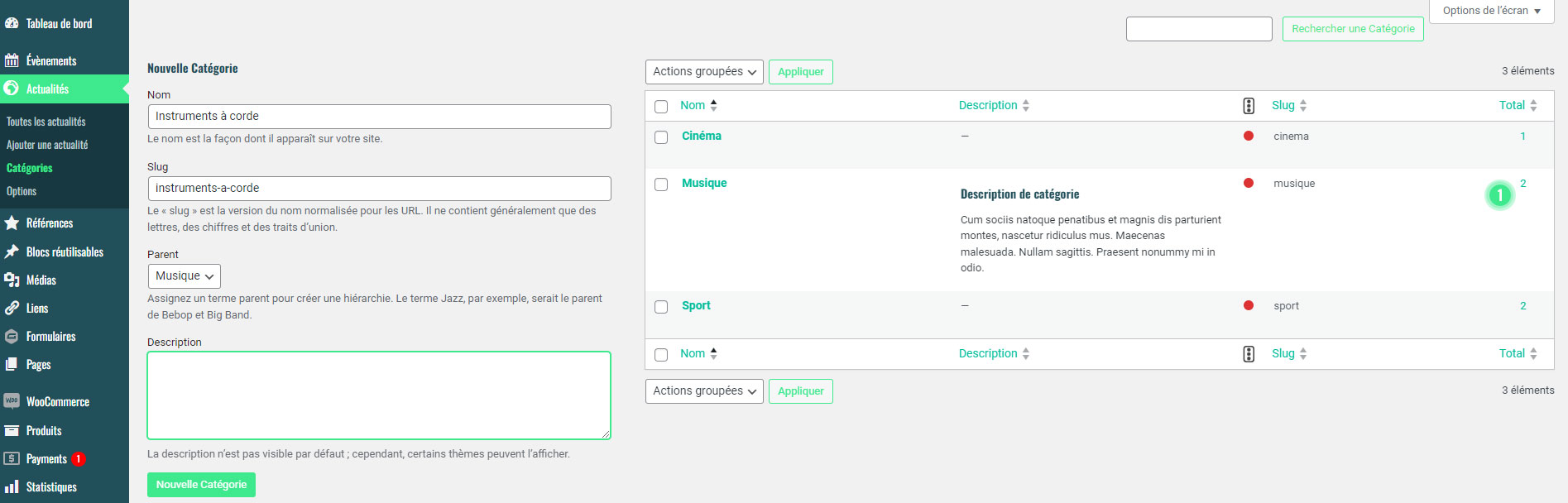Click the Blocs réutilisables pin icon
Viewport: 1568px width, 503px height.
[12, 251]
